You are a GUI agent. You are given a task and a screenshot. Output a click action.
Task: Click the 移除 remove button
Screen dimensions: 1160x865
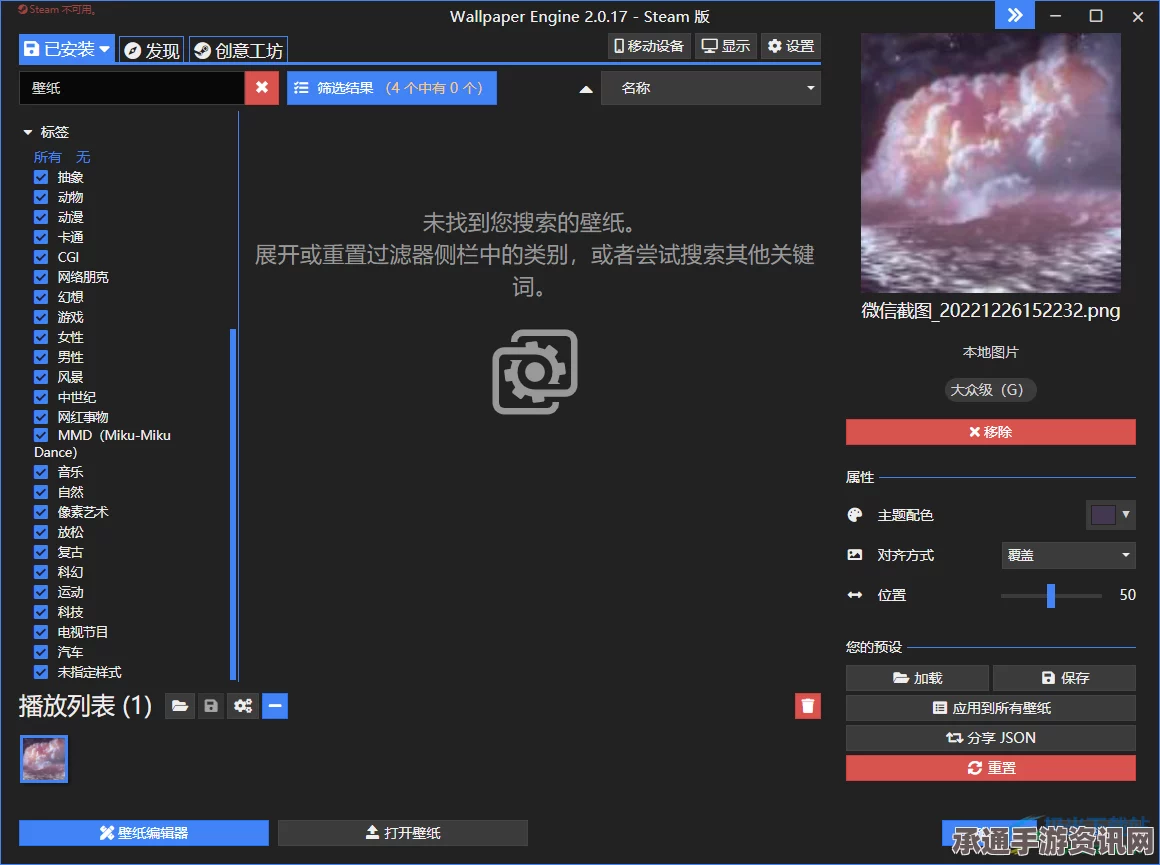coord(991,432)
